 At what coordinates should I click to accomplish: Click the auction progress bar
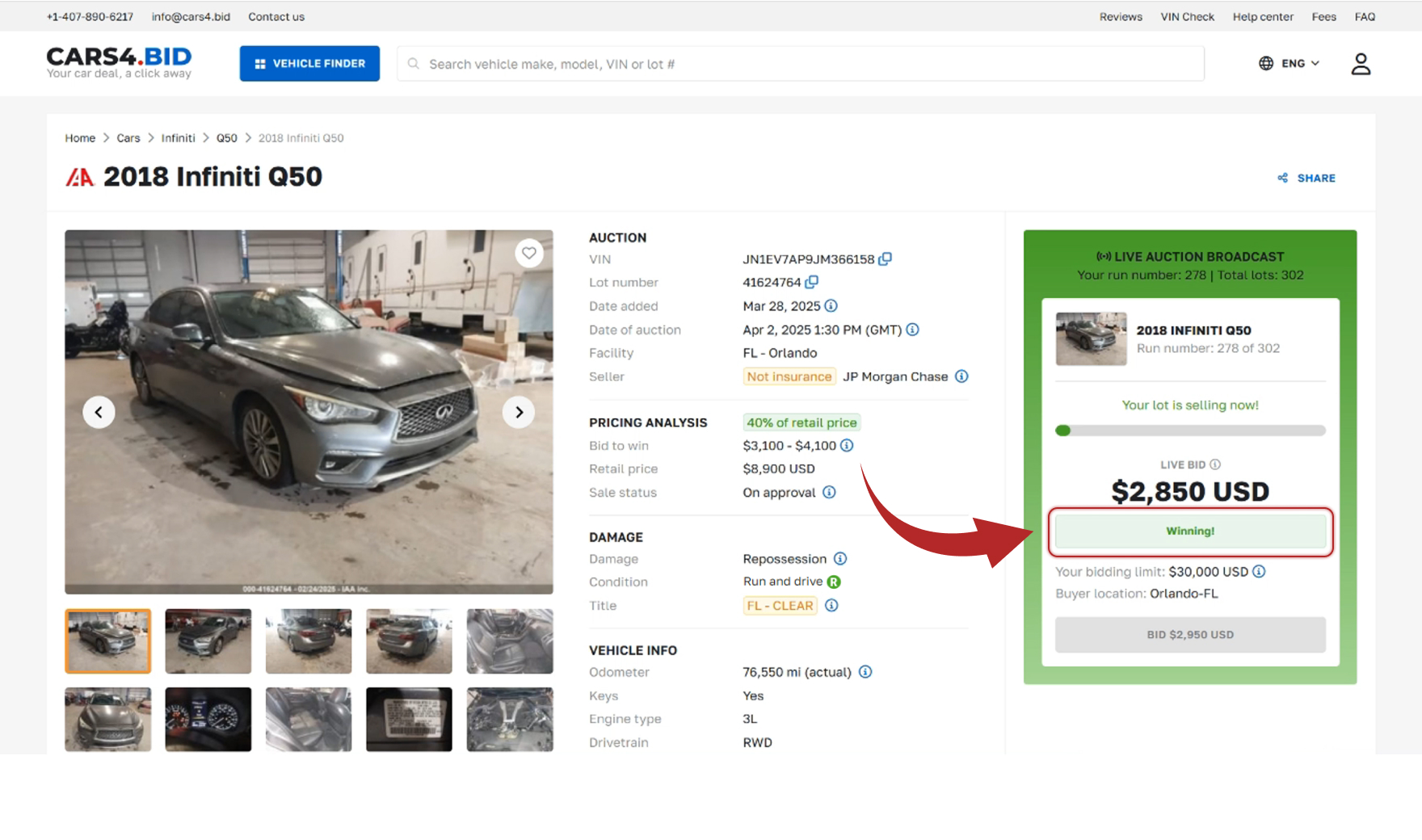(x=1190, y=430)
